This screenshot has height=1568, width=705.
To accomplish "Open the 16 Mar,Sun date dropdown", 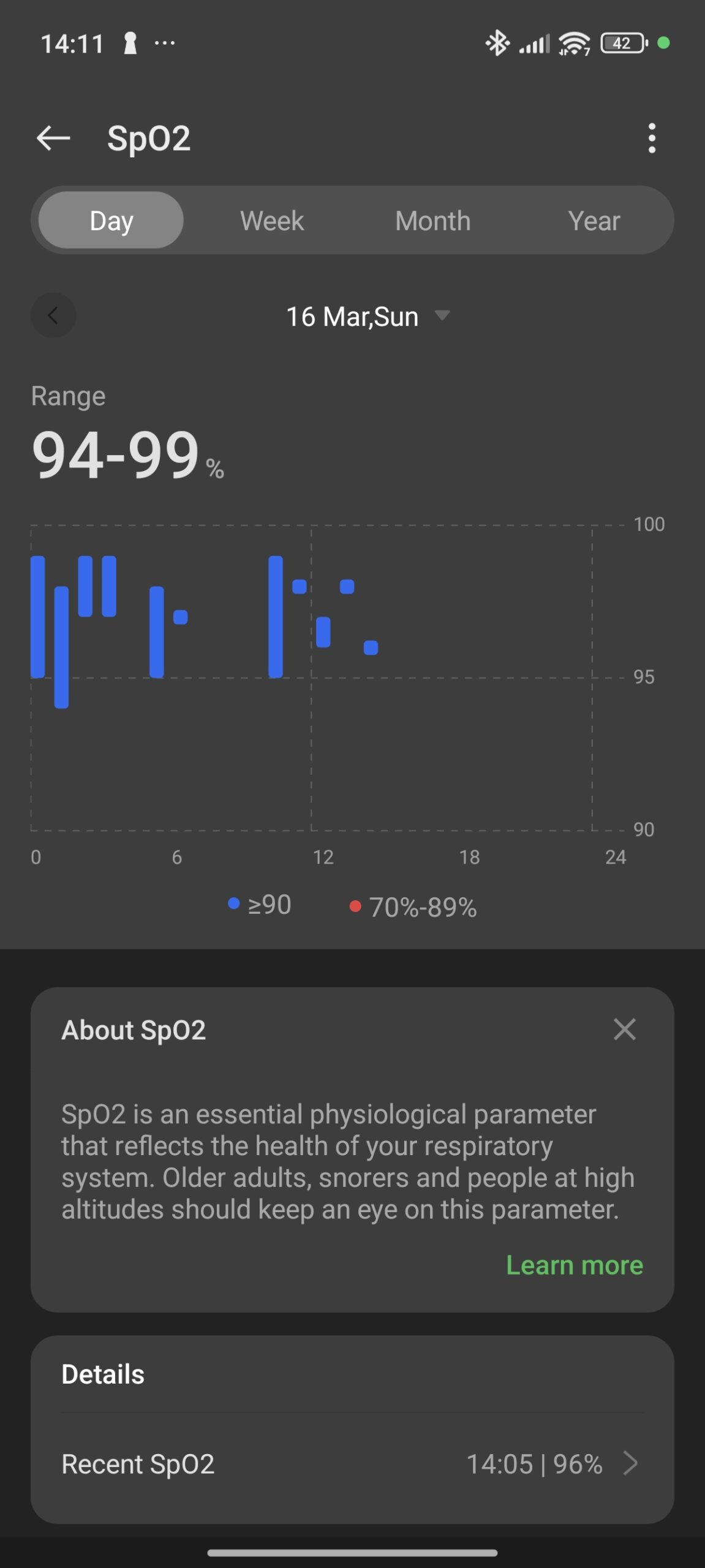I will tap(352, 317).
